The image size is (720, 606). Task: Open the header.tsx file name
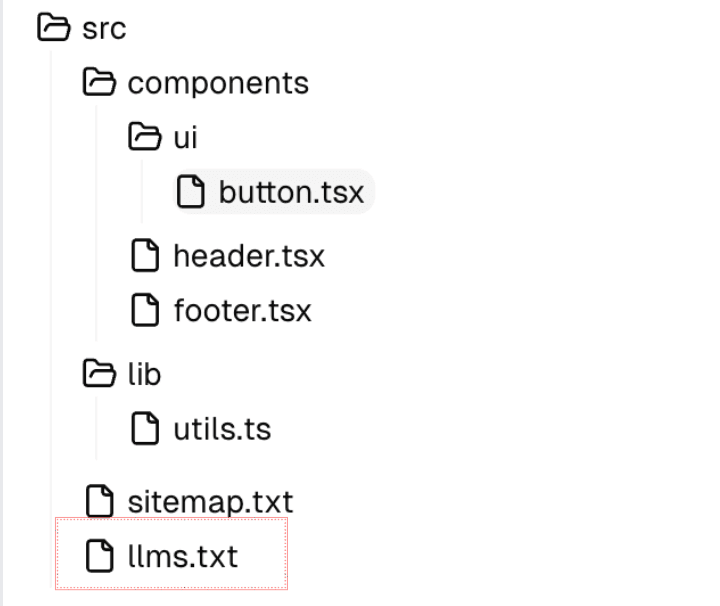point(249,255)
